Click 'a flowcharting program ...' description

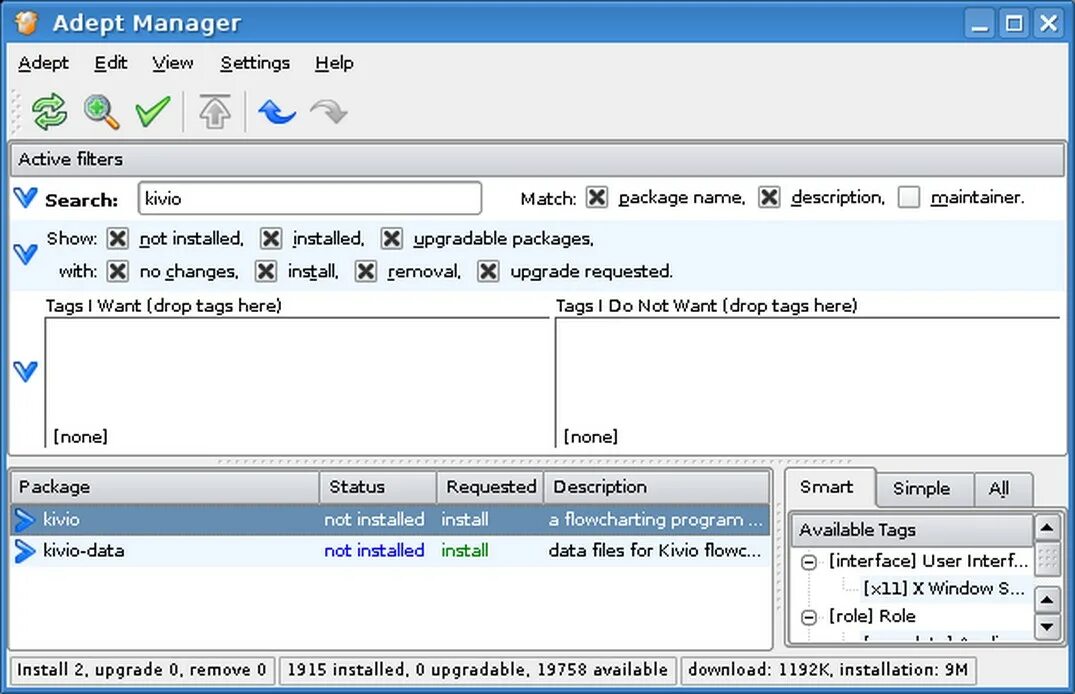(655, 520)
